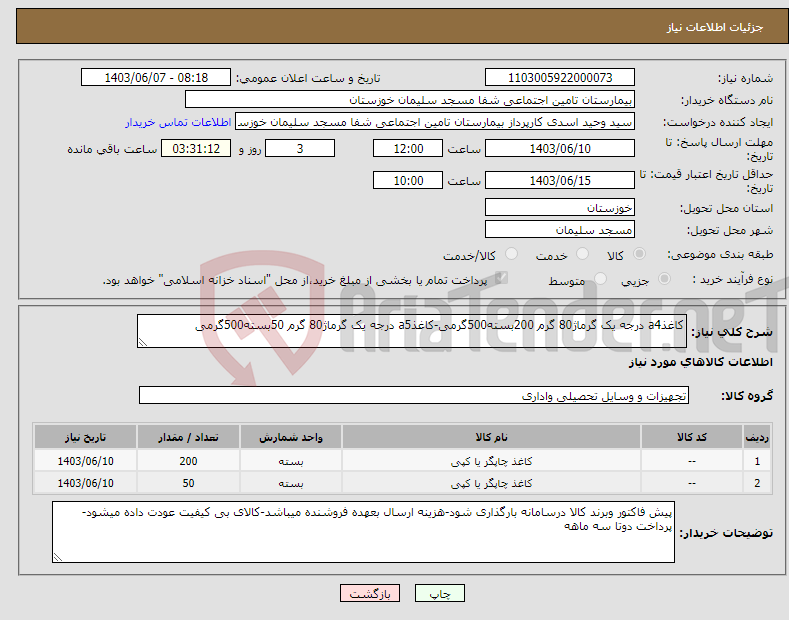Click the کد کالا column header

pos(692,437)
